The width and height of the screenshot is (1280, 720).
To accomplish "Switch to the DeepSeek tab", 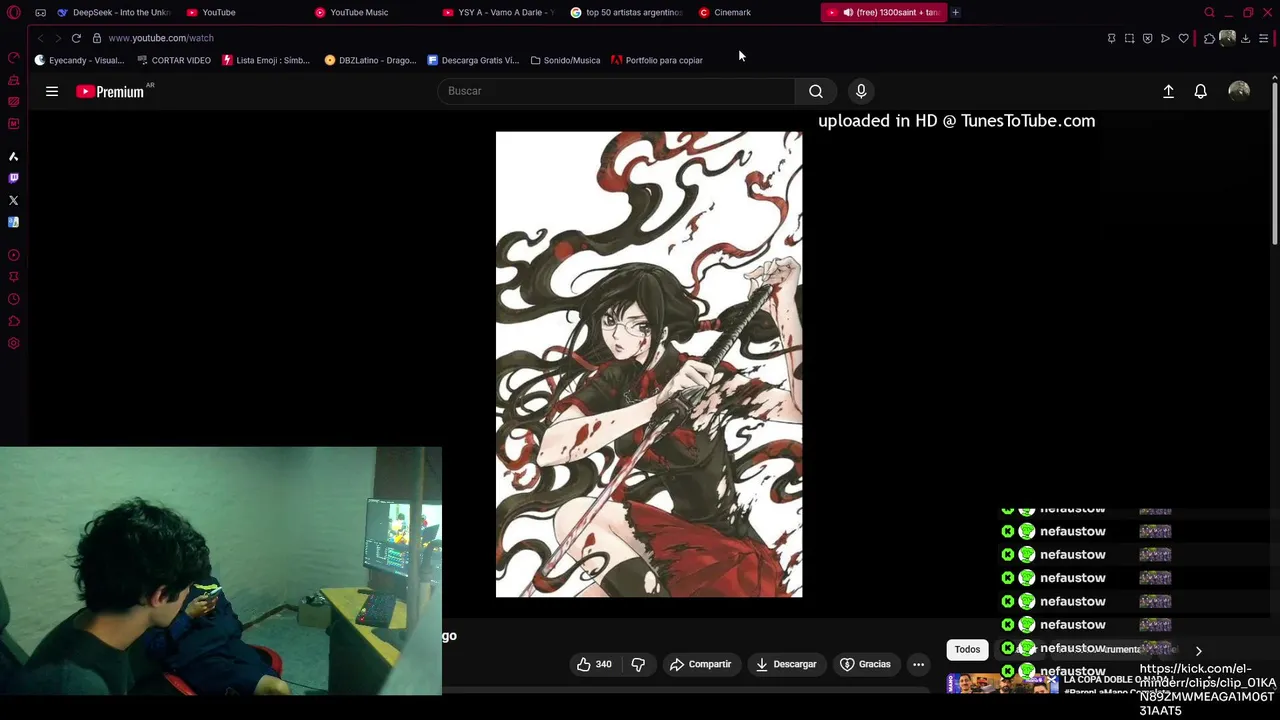I will point(113,12).
